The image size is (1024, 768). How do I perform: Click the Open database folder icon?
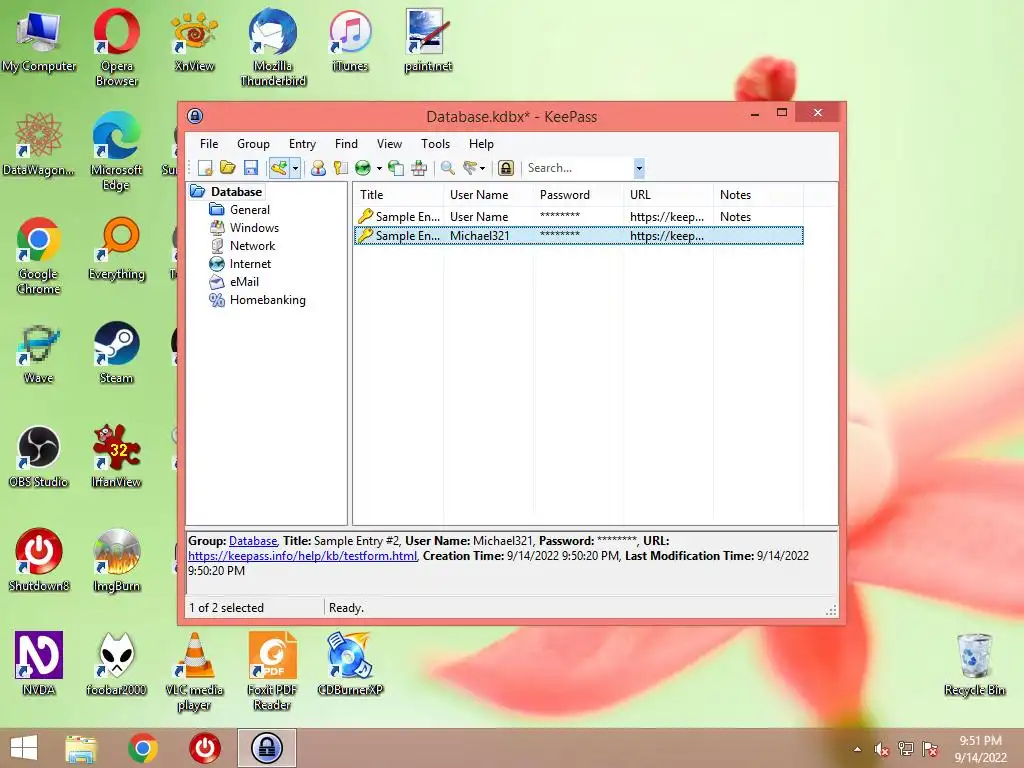(227, 168)
